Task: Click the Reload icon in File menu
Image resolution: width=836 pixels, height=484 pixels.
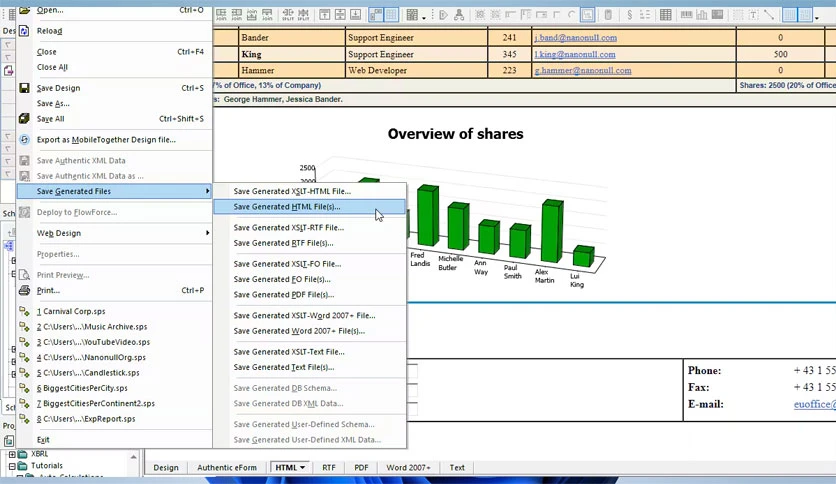Action: pos(24,31)
